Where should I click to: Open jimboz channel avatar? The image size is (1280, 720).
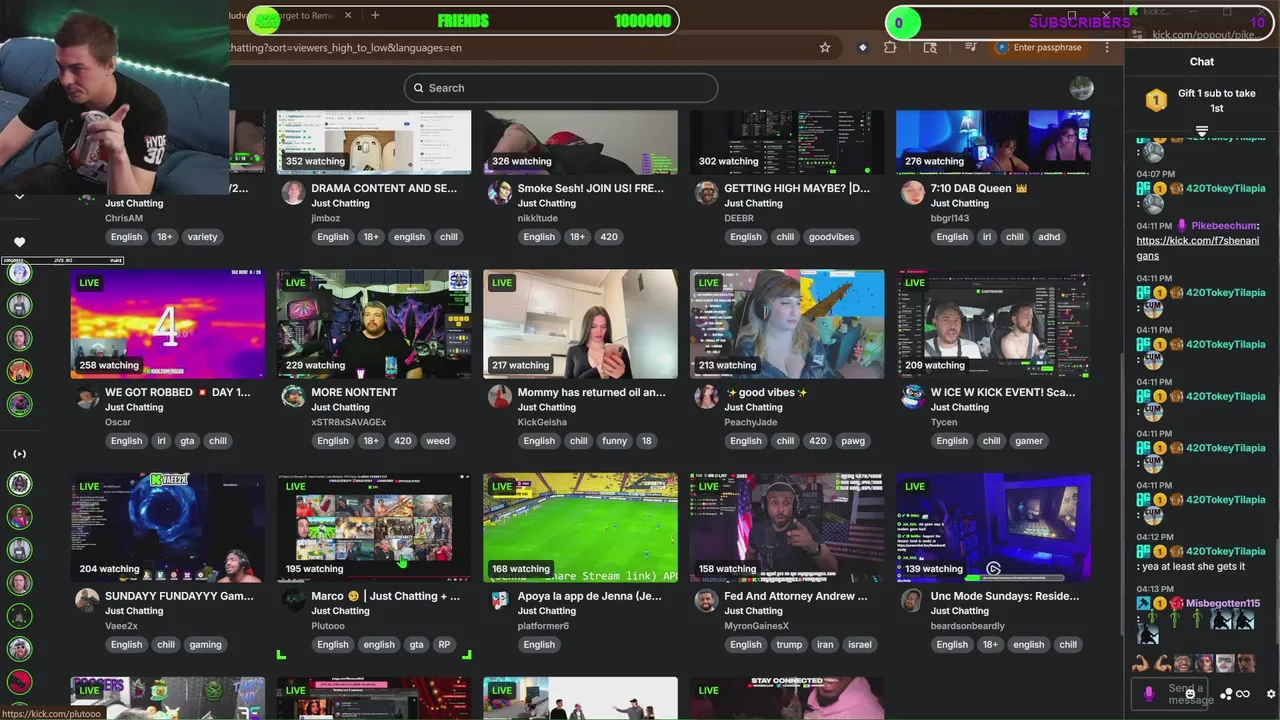tap(293, 193)
